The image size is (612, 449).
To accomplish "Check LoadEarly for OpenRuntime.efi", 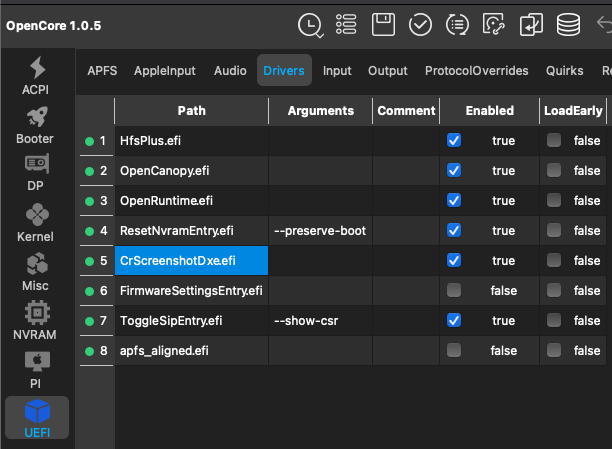I will (554, 201).
